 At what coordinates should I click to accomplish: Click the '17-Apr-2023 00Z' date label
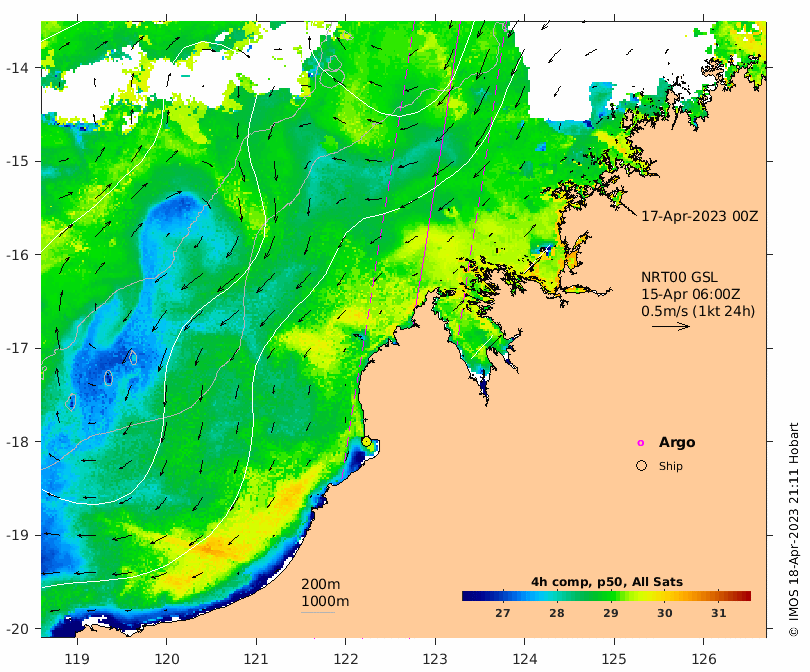tap(699, 216)
